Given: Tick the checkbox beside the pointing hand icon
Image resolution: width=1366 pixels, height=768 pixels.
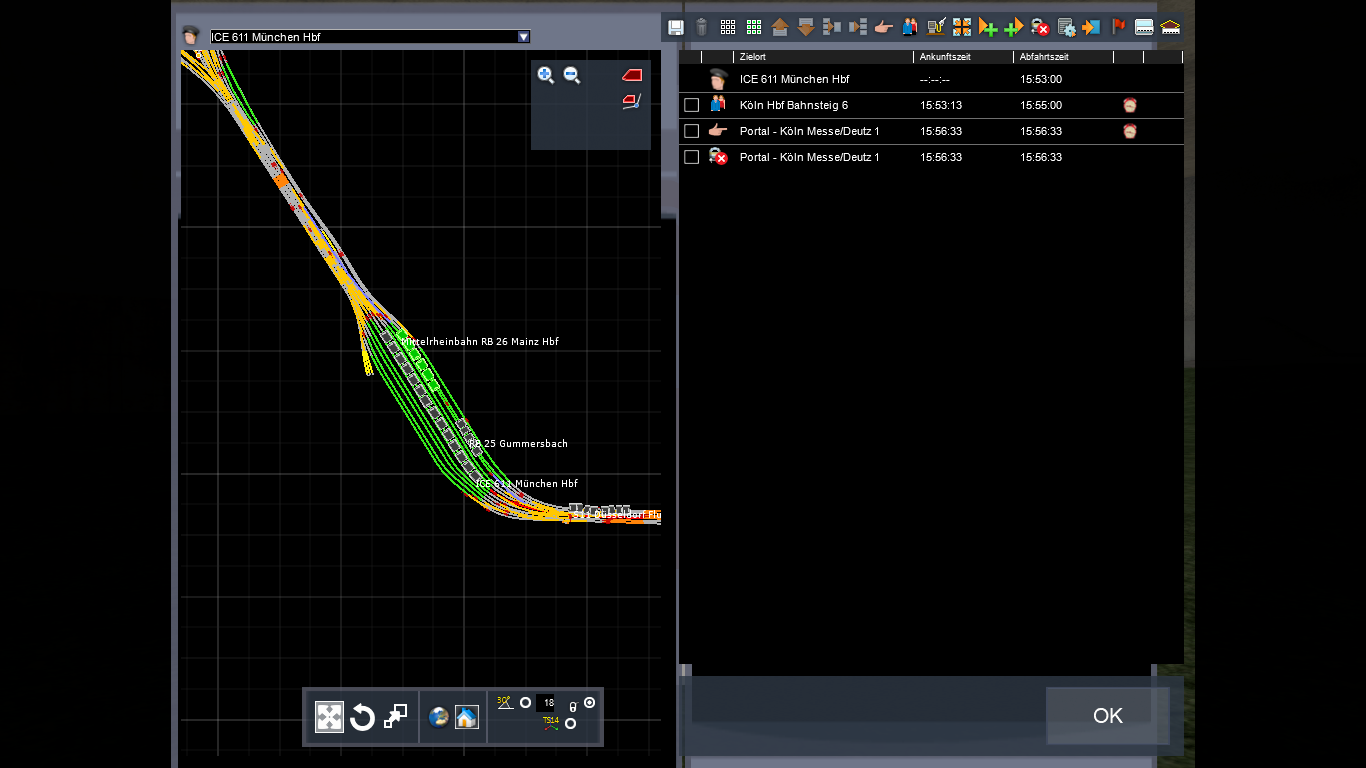Looking at the screenshot, I should click(x=691, y=131).
